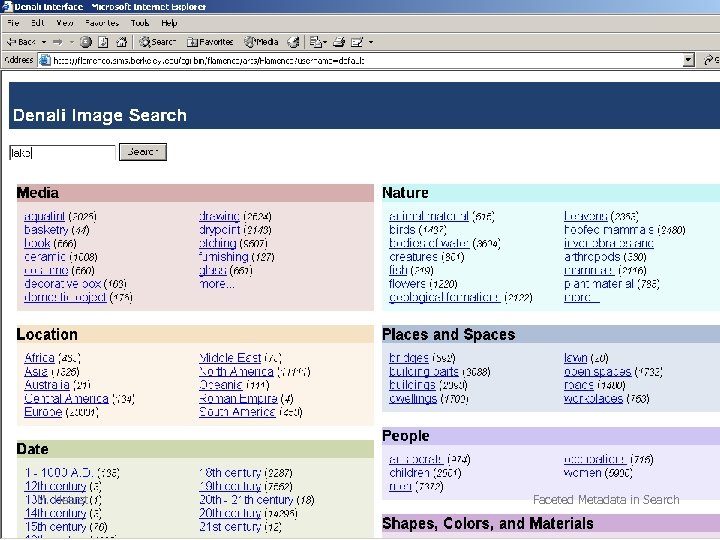Click the Stop loading icon

[85, 42]
